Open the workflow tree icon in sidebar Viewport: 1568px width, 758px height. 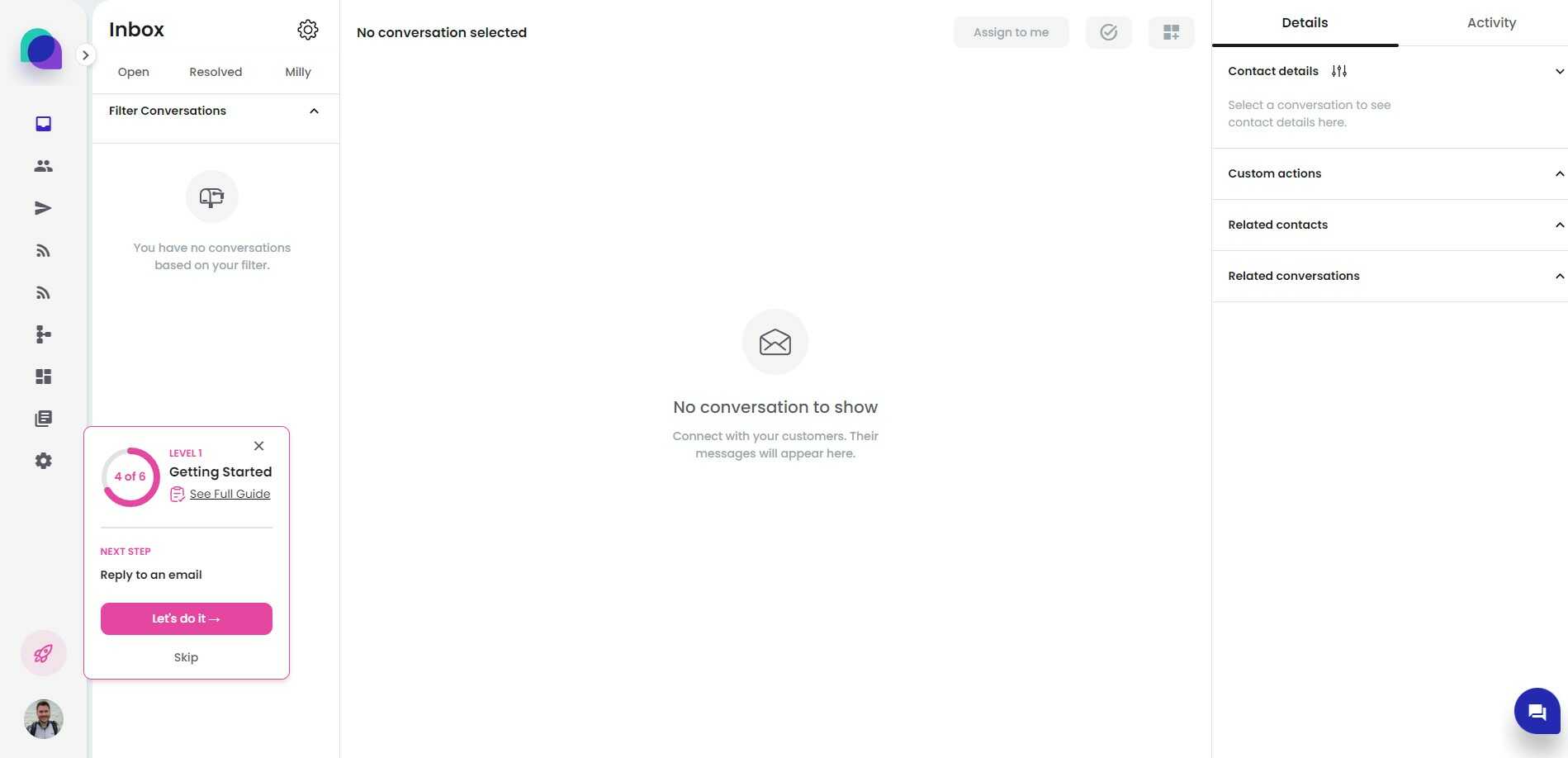(x=44, y=334)
